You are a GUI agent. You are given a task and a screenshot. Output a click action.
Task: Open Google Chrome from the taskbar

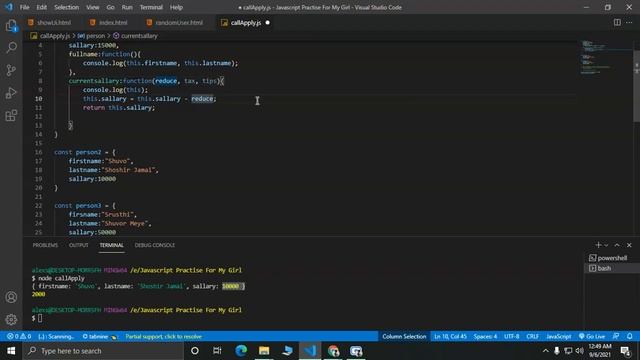tap(333, 351)
